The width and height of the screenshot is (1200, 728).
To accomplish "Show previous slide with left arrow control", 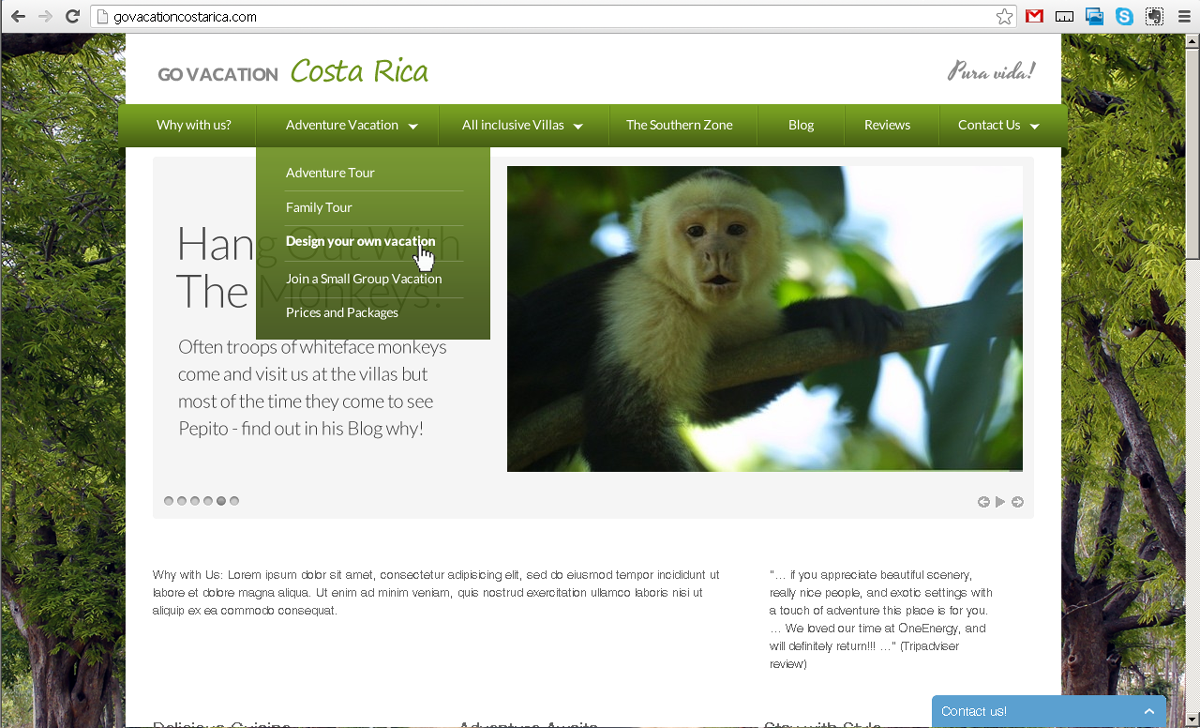I will click(984, 501).
